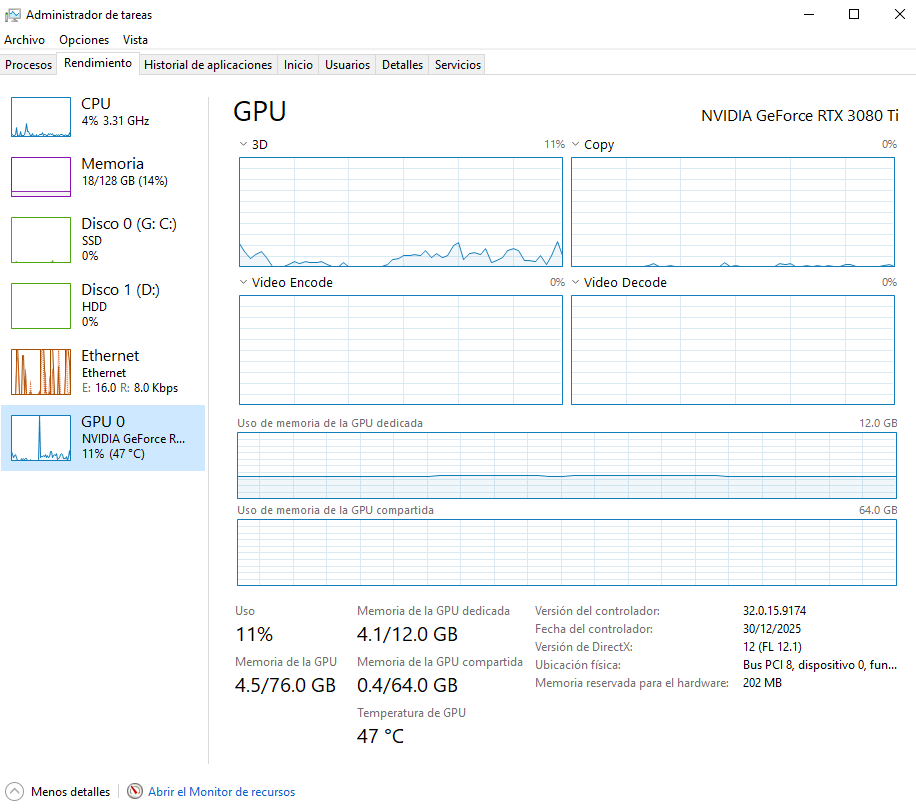This screenshot has height=811, width=916.
Task: Click the GPU 0 sidebar graph icon
Action: pos(41,438)
